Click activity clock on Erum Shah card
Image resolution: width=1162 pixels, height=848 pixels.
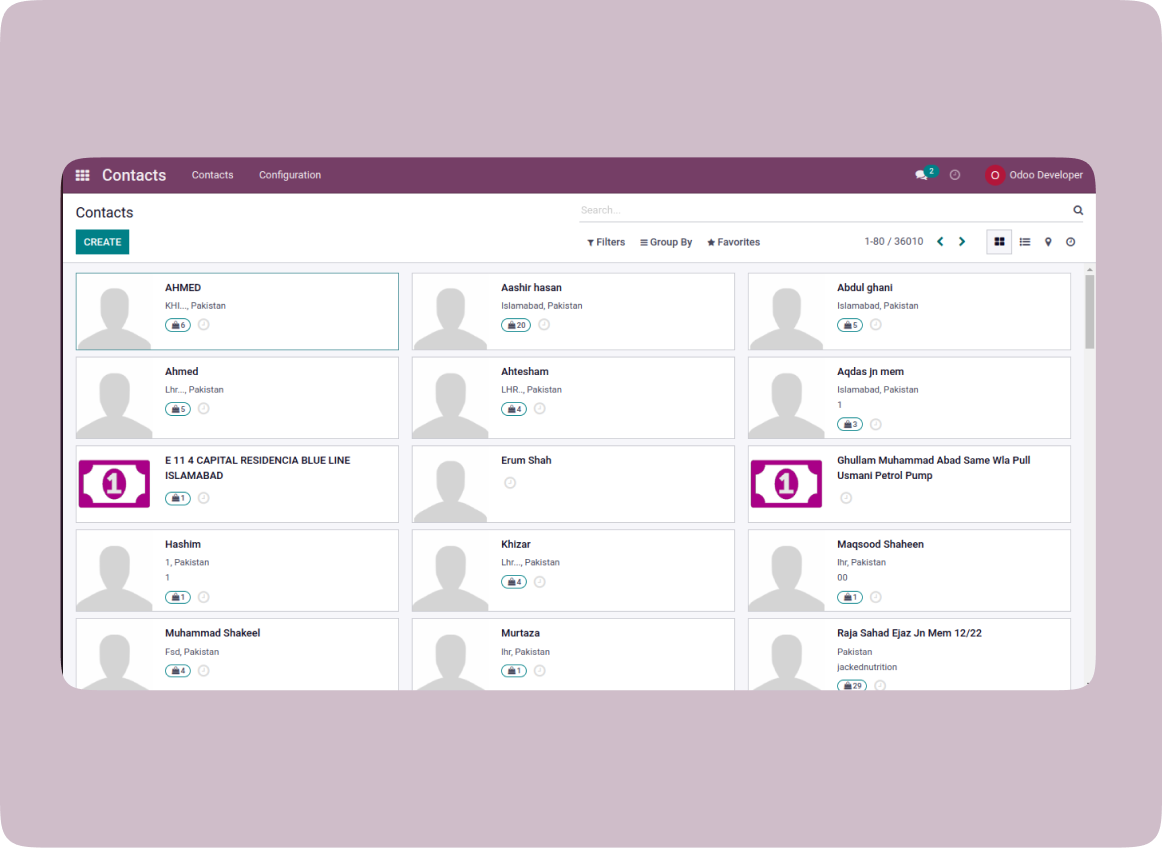click(x=510, y=483)
